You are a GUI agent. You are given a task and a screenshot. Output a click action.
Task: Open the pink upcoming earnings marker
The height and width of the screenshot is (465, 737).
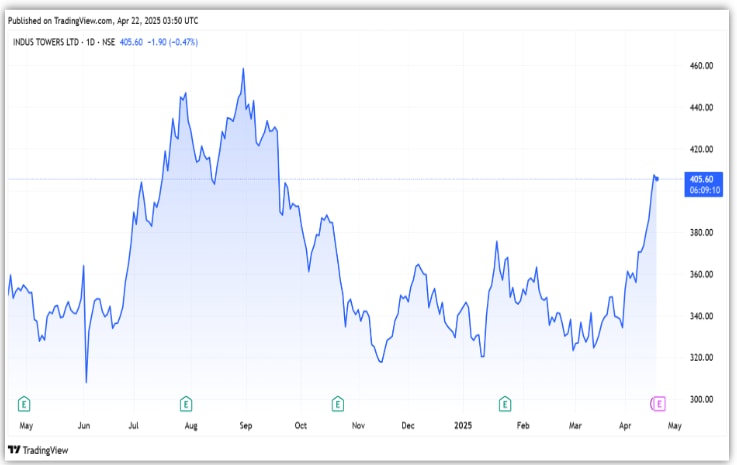pyautogui.click(x=658, y=403)
